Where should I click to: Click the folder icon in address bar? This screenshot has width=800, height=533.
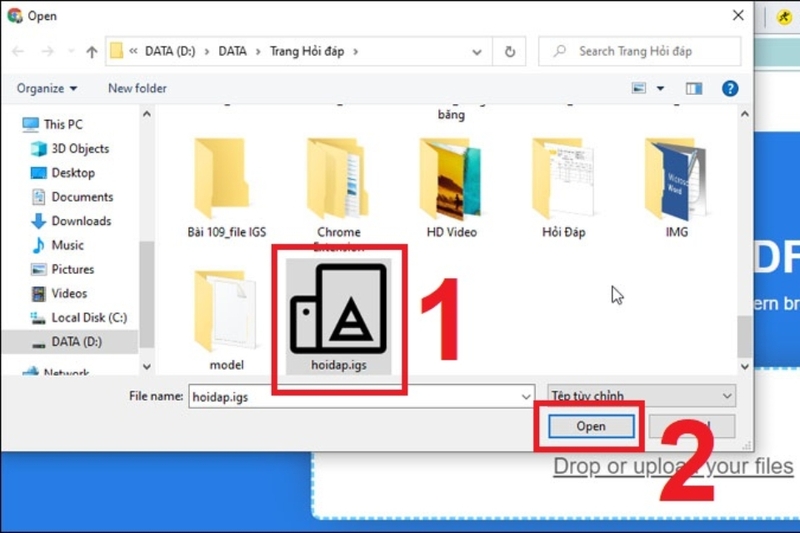tap(116, 51)
